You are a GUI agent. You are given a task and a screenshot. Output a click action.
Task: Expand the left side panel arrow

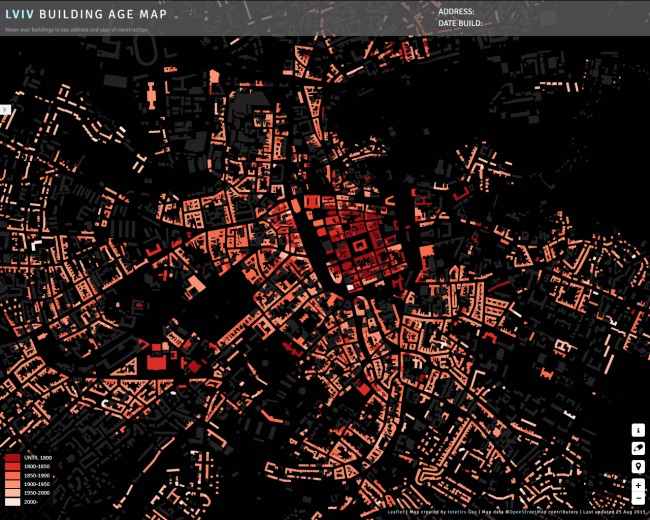point(4,109)
